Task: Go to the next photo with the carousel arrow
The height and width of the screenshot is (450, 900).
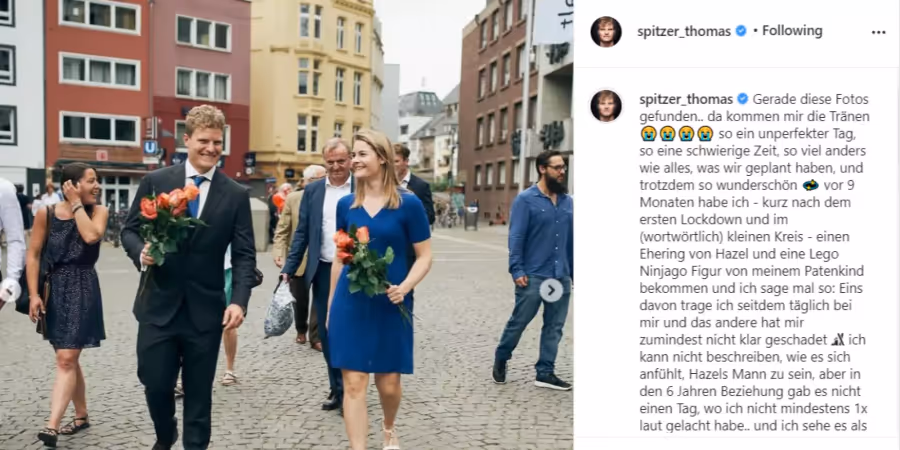Action: [551, 290]
